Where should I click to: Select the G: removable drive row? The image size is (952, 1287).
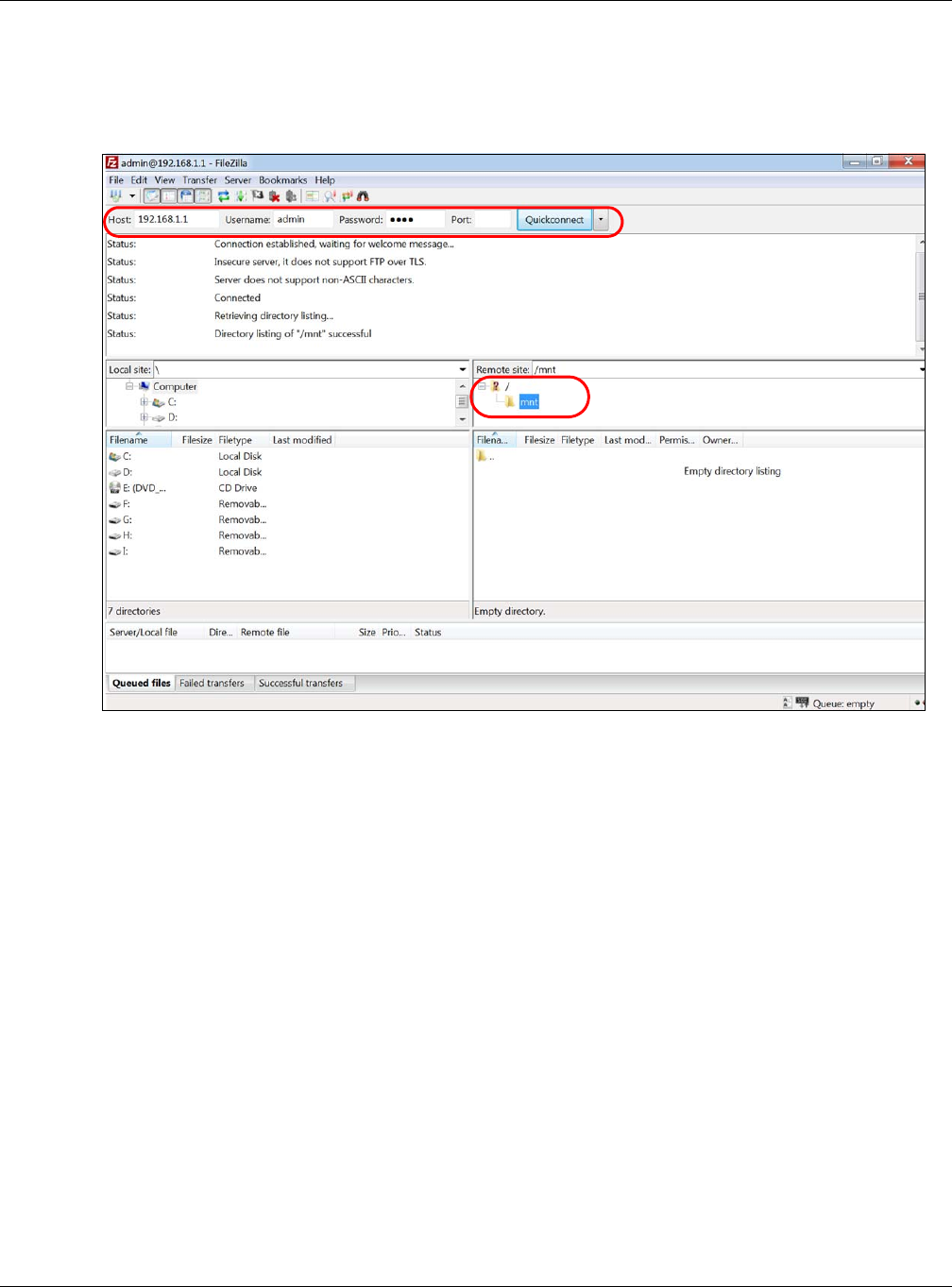287,520
